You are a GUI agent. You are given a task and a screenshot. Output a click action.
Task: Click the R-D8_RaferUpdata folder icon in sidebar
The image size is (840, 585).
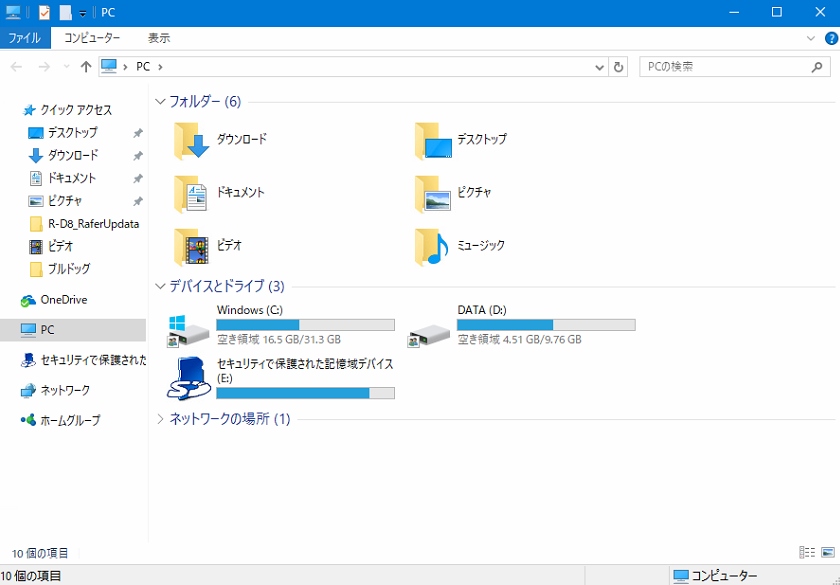coord(36,224)
